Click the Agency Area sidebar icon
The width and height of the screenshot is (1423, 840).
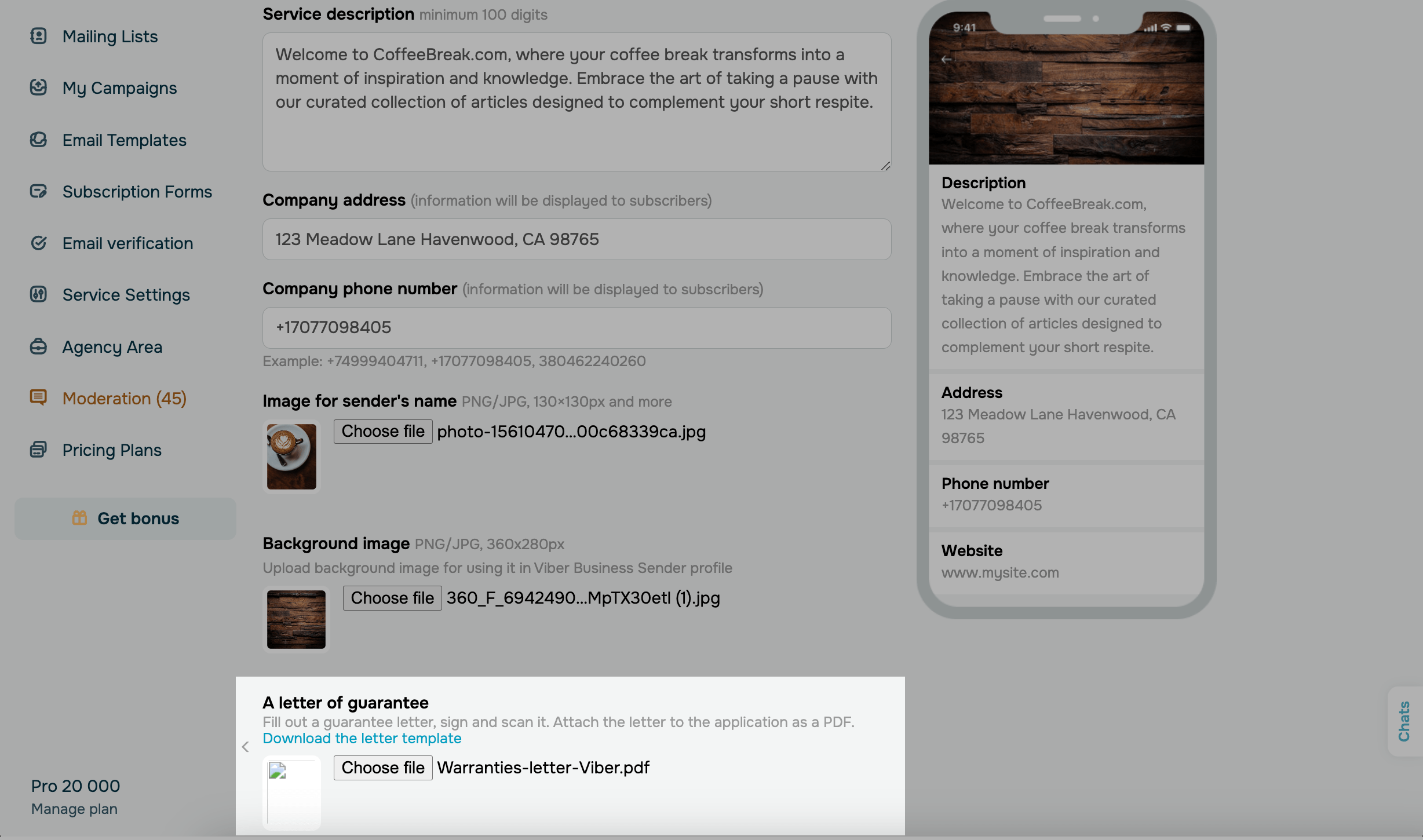(38, 346)
